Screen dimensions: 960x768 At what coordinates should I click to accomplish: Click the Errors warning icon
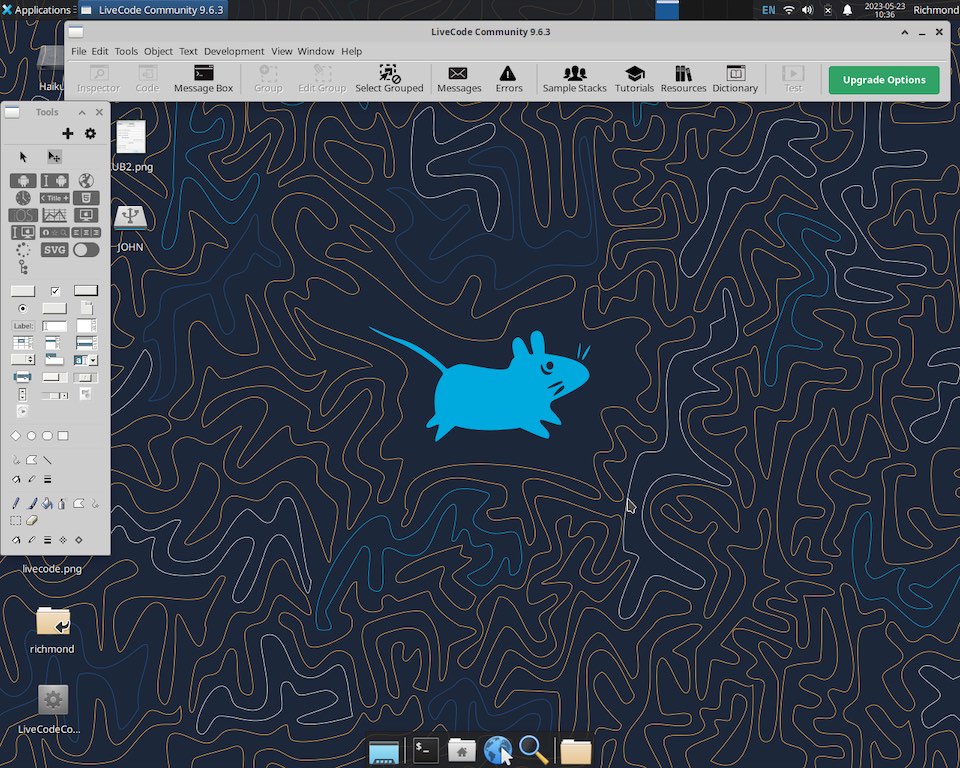tap(508, 79)
